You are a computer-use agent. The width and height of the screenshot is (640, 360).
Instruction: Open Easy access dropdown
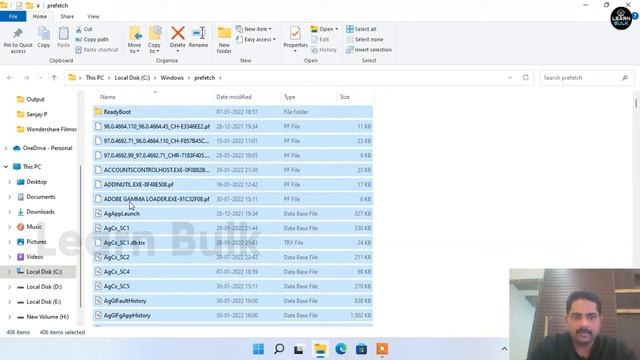[256, 40]
